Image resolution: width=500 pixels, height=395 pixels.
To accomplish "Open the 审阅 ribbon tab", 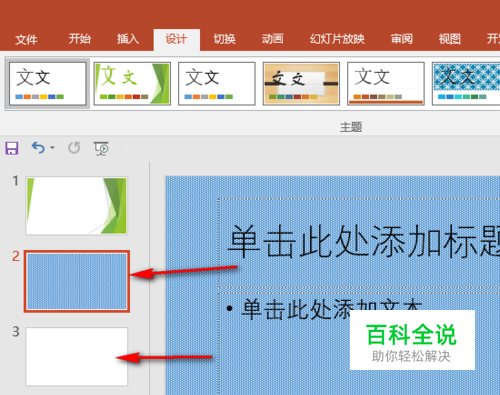I will pos(402,39).
